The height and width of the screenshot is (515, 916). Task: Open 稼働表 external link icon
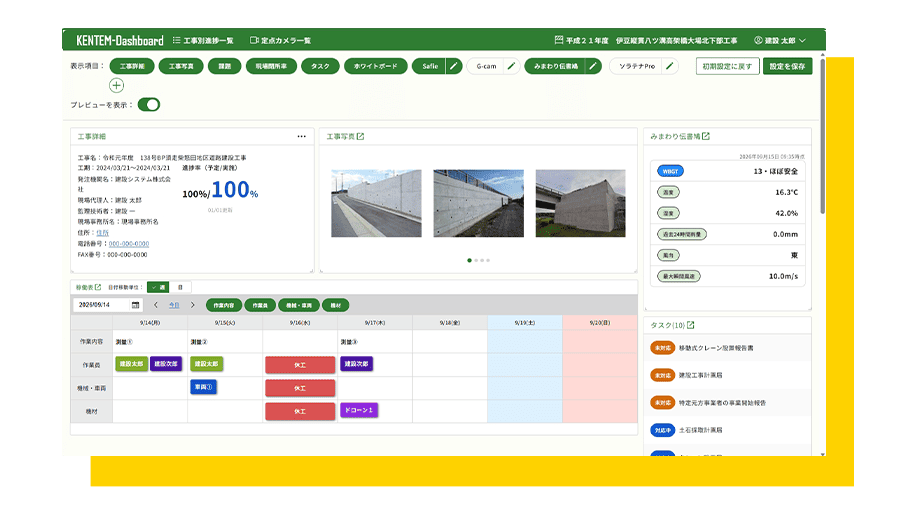pos(98,287)
